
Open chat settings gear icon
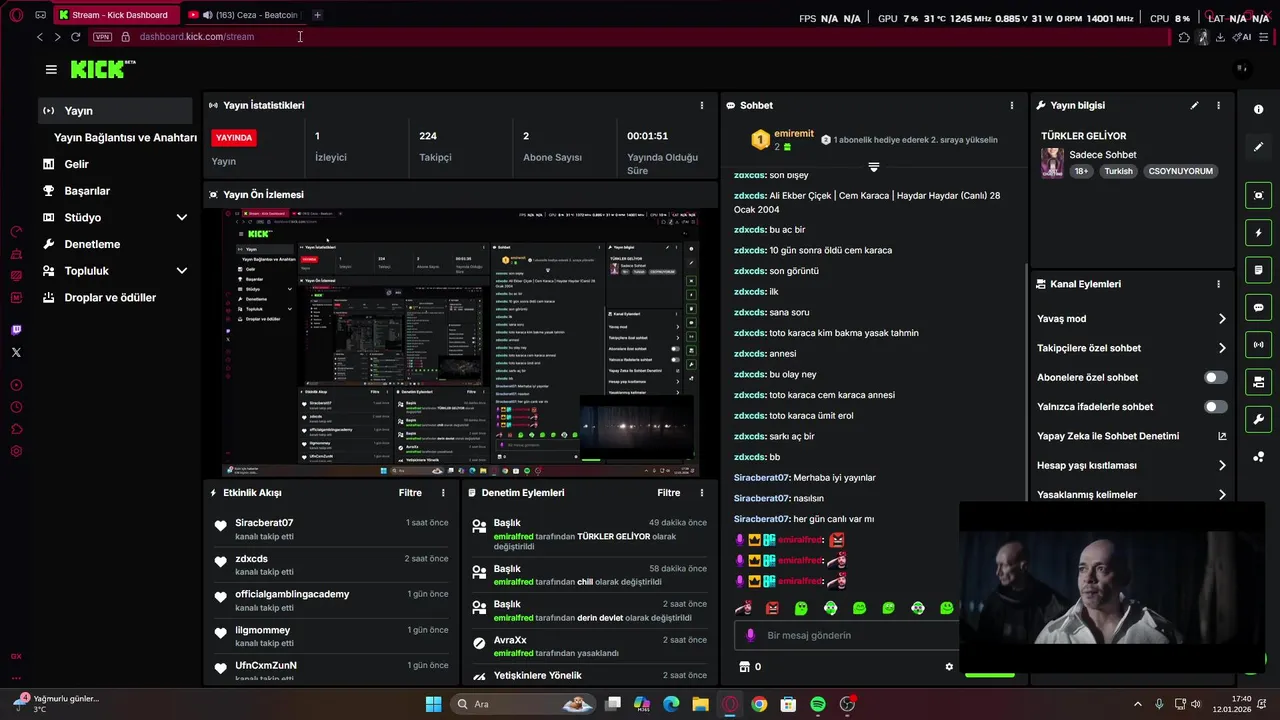coord(949,667)
